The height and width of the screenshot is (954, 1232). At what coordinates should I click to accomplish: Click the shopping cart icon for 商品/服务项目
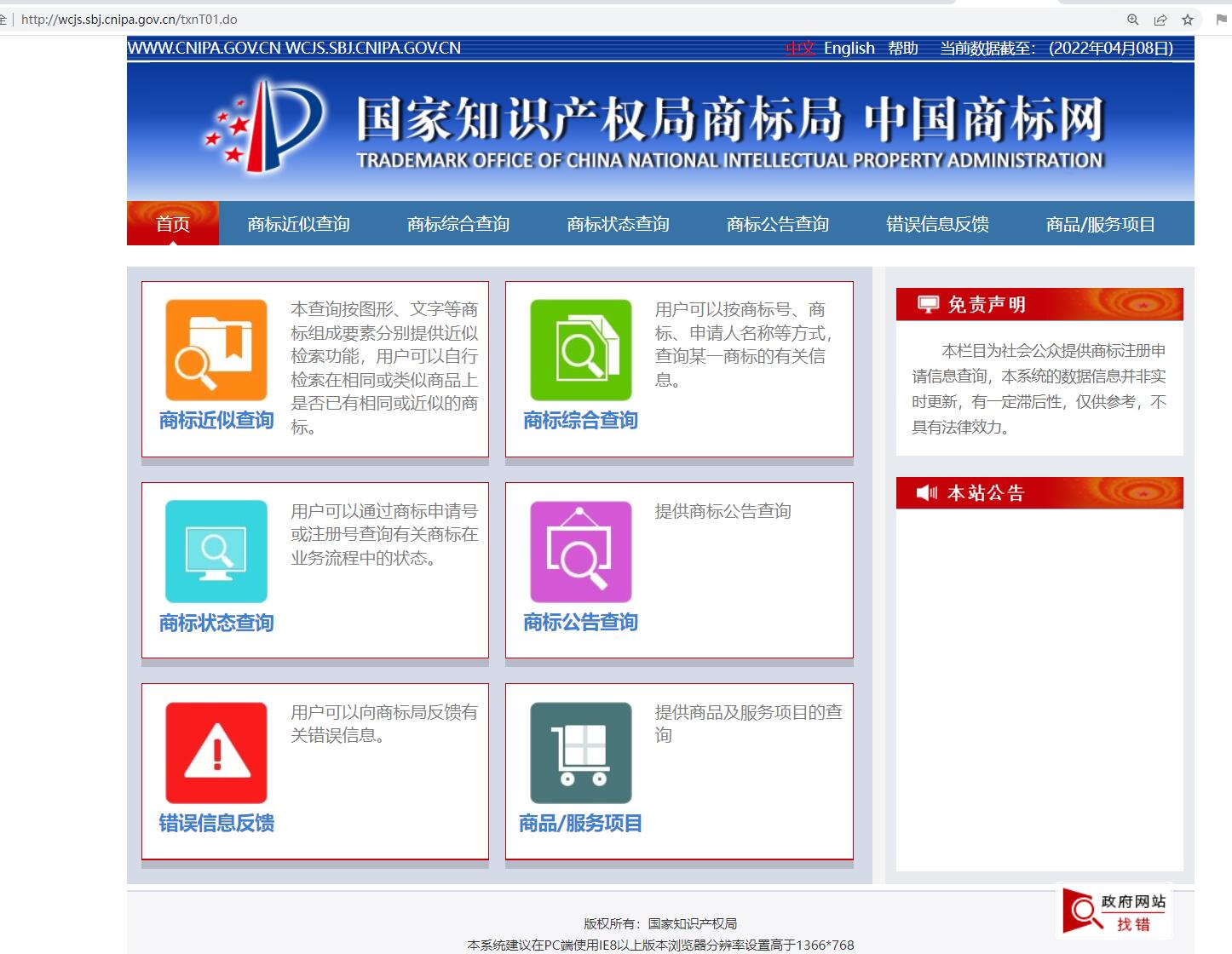click(579, 751)
